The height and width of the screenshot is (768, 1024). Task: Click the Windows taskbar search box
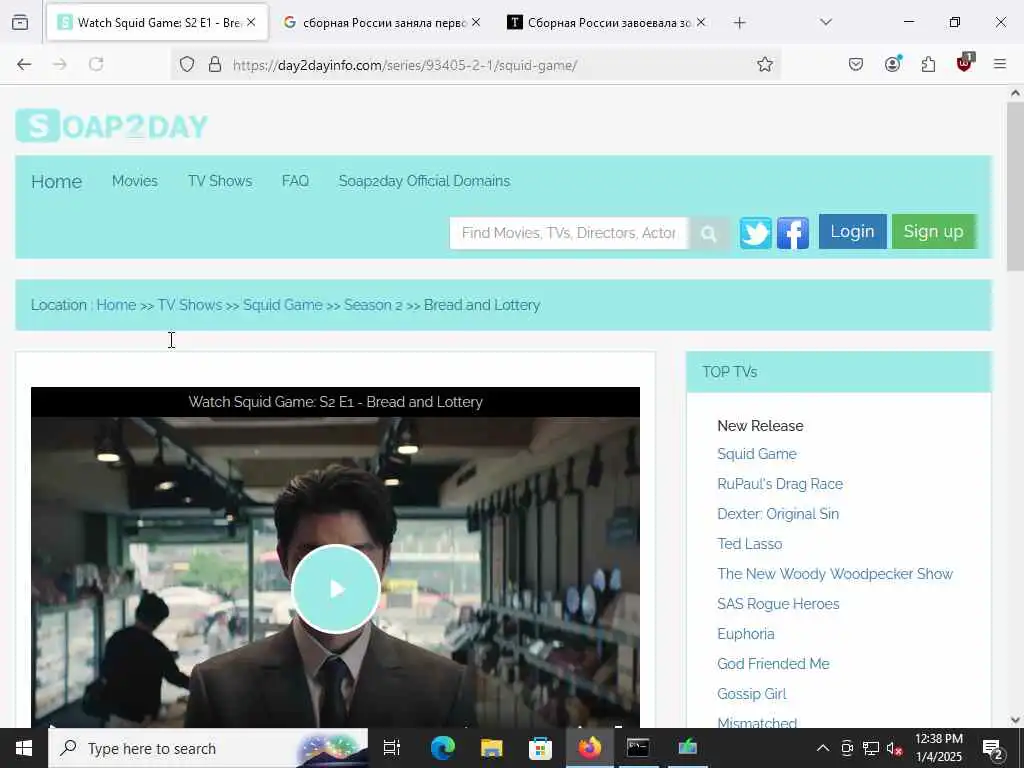[x=208, y=748]
